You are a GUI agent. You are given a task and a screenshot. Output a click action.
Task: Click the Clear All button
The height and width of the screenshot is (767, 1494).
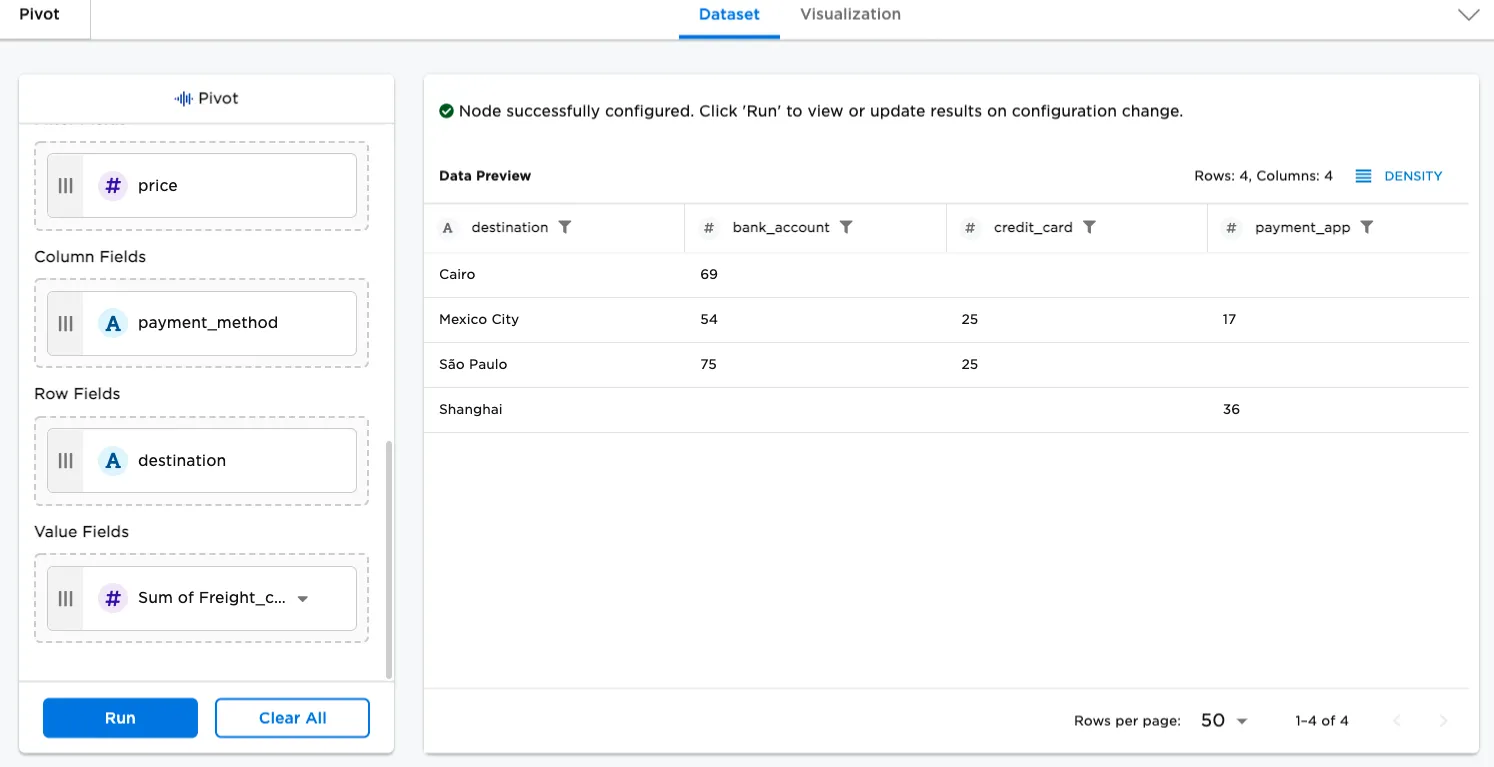point(292,718)
